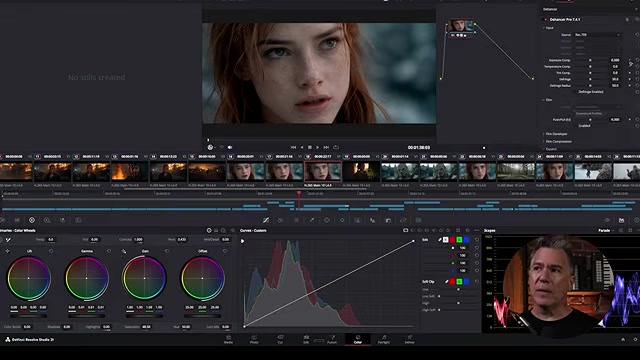
Task: Select the active Color Wheels palette icon
Action: tap(32, 220)
